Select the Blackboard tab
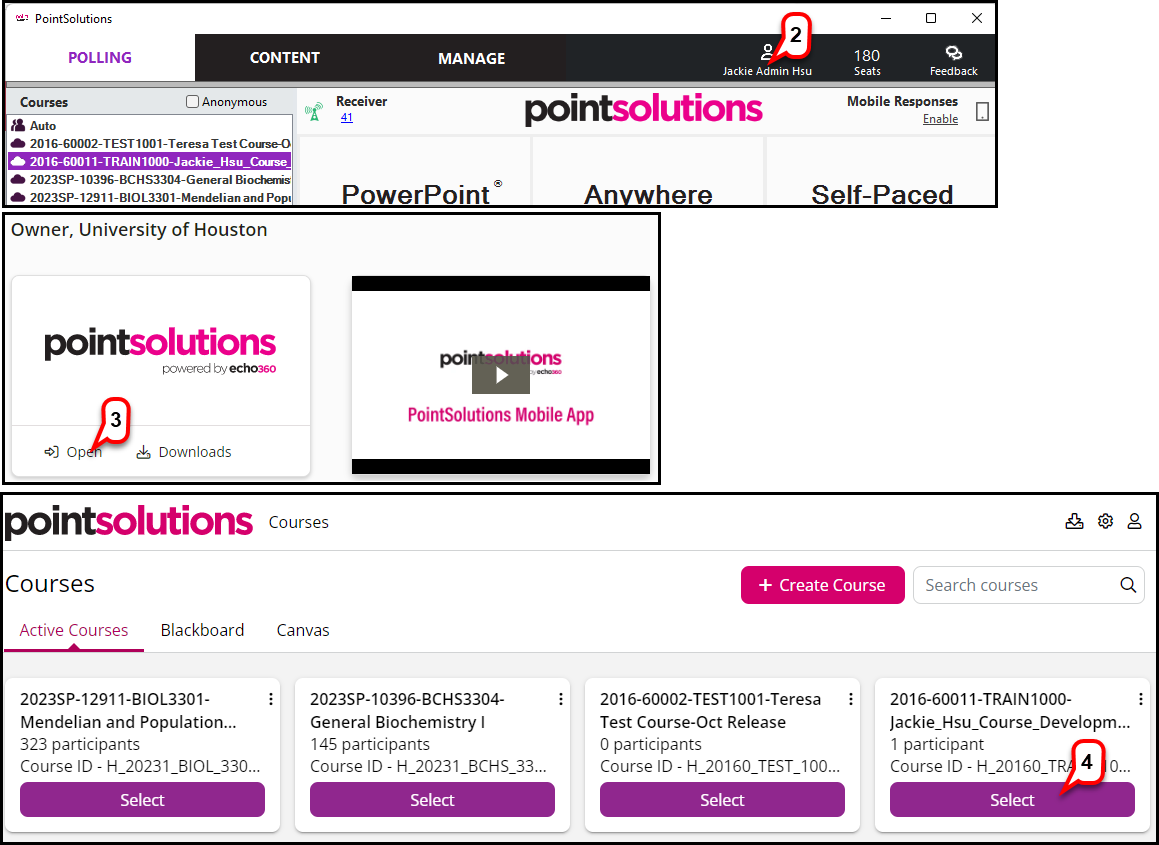 [203, 631]
